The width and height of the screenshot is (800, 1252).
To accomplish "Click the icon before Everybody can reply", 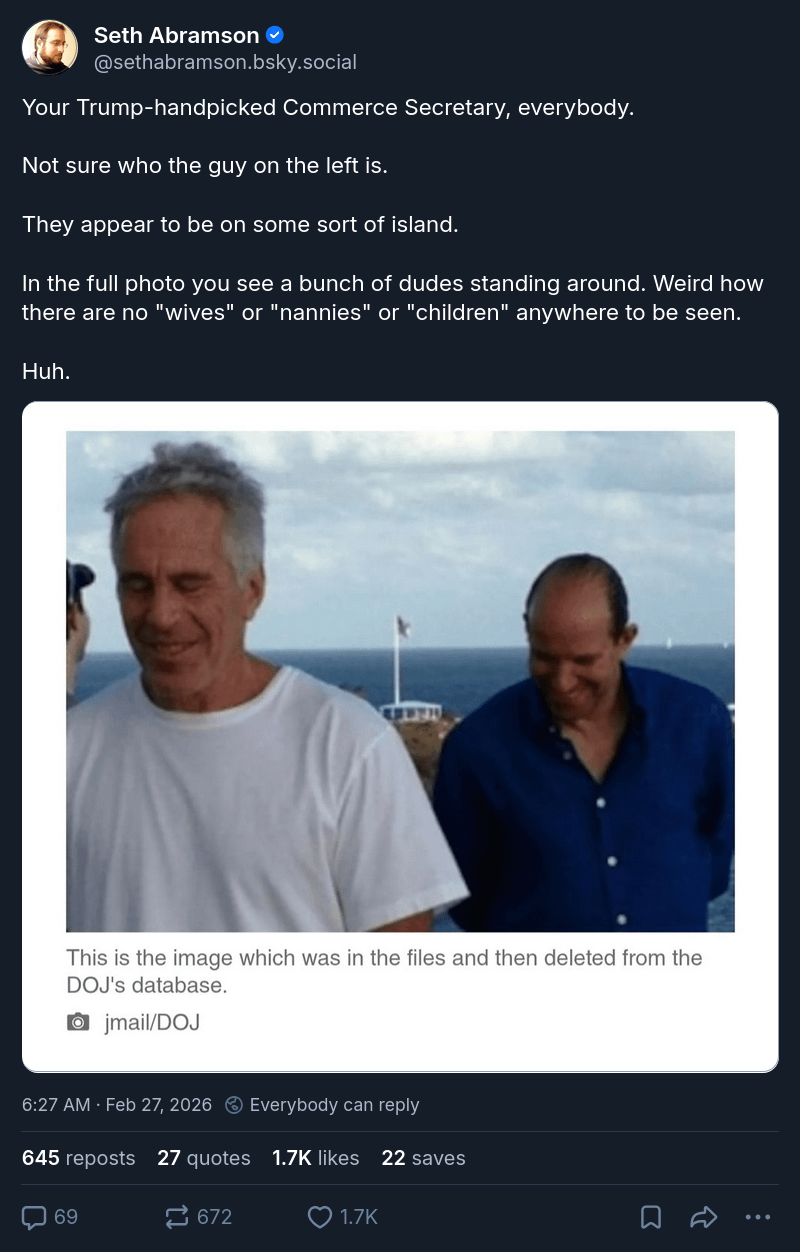I will [234, 1104].
